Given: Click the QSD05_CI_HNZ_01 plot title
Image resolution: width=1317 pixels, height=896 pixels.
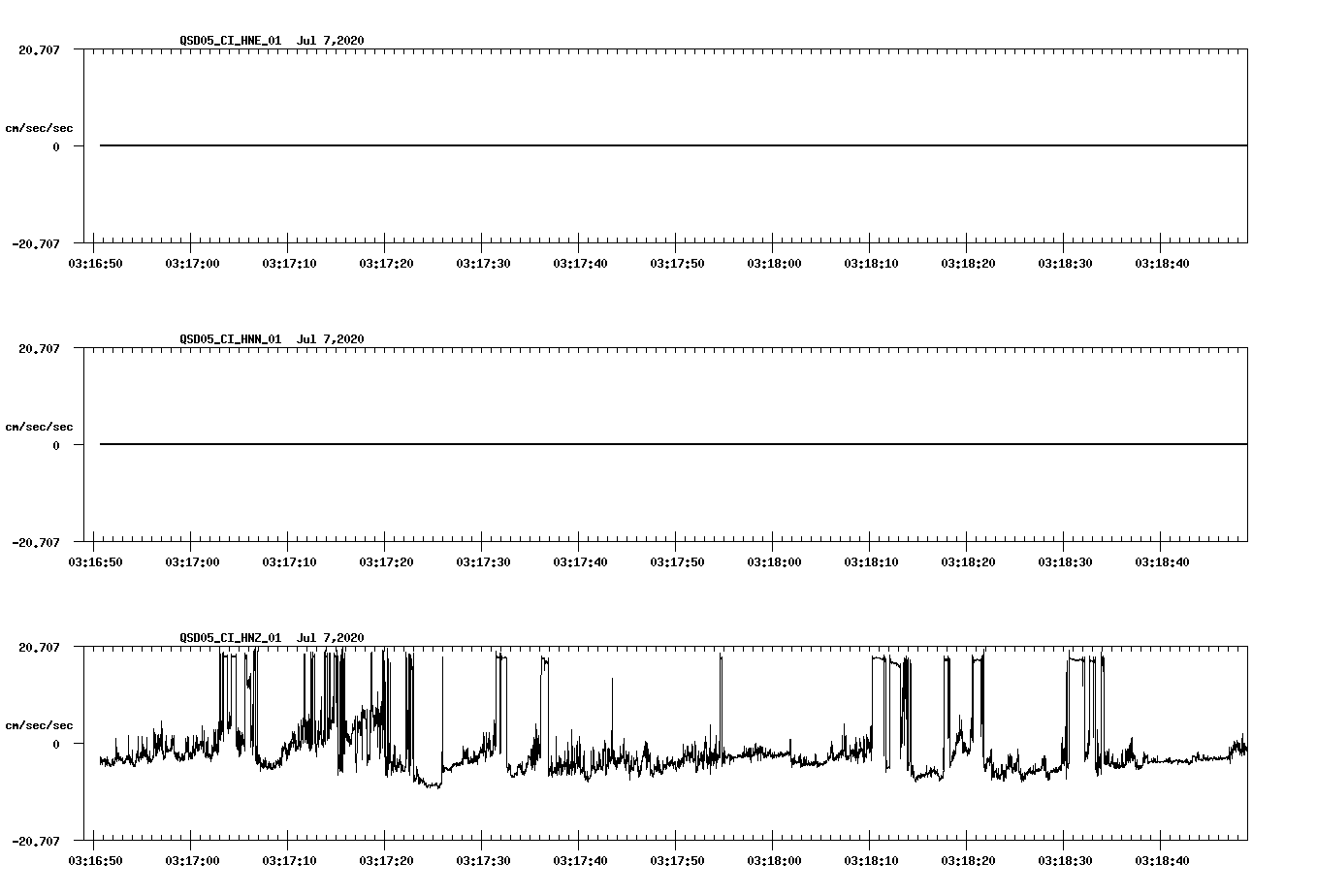Looking at the screenshot, I should point(272,638).
